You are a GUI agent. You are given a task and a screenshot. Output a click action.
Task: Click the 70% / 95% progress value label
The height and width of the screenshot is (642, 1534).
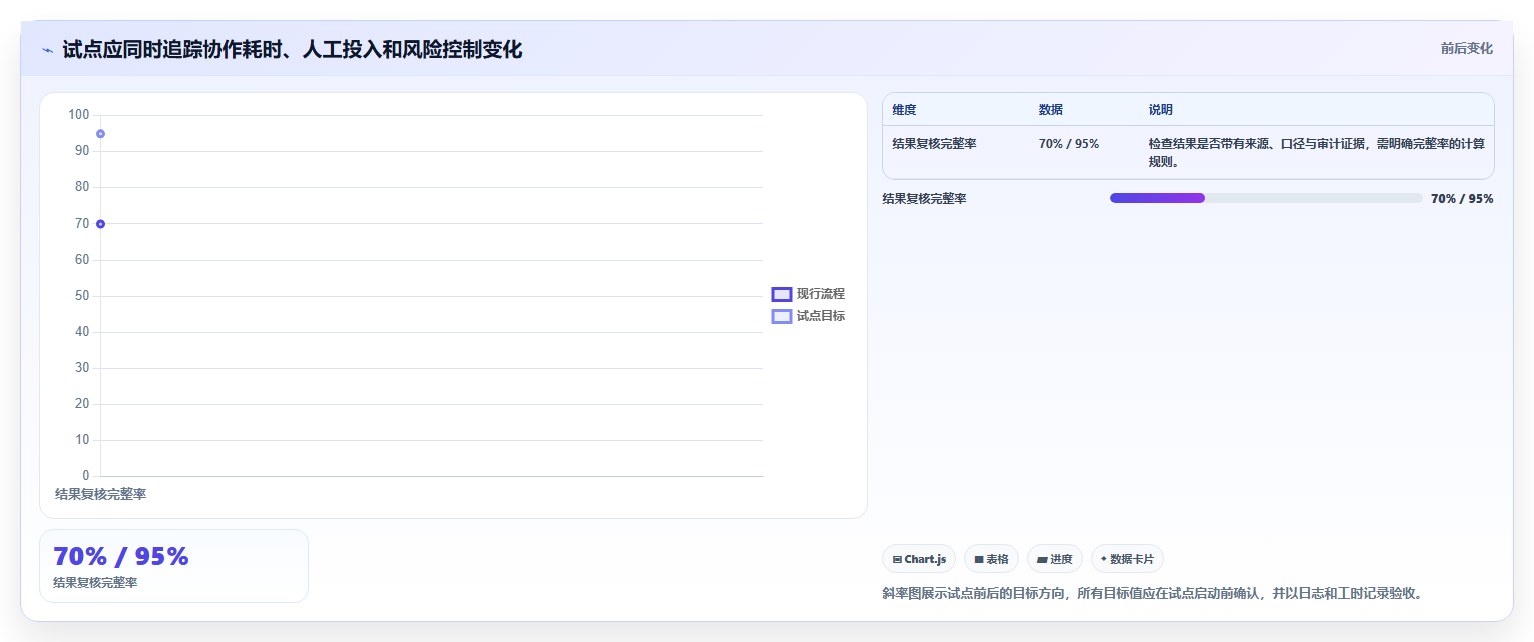coord(1462,199)
